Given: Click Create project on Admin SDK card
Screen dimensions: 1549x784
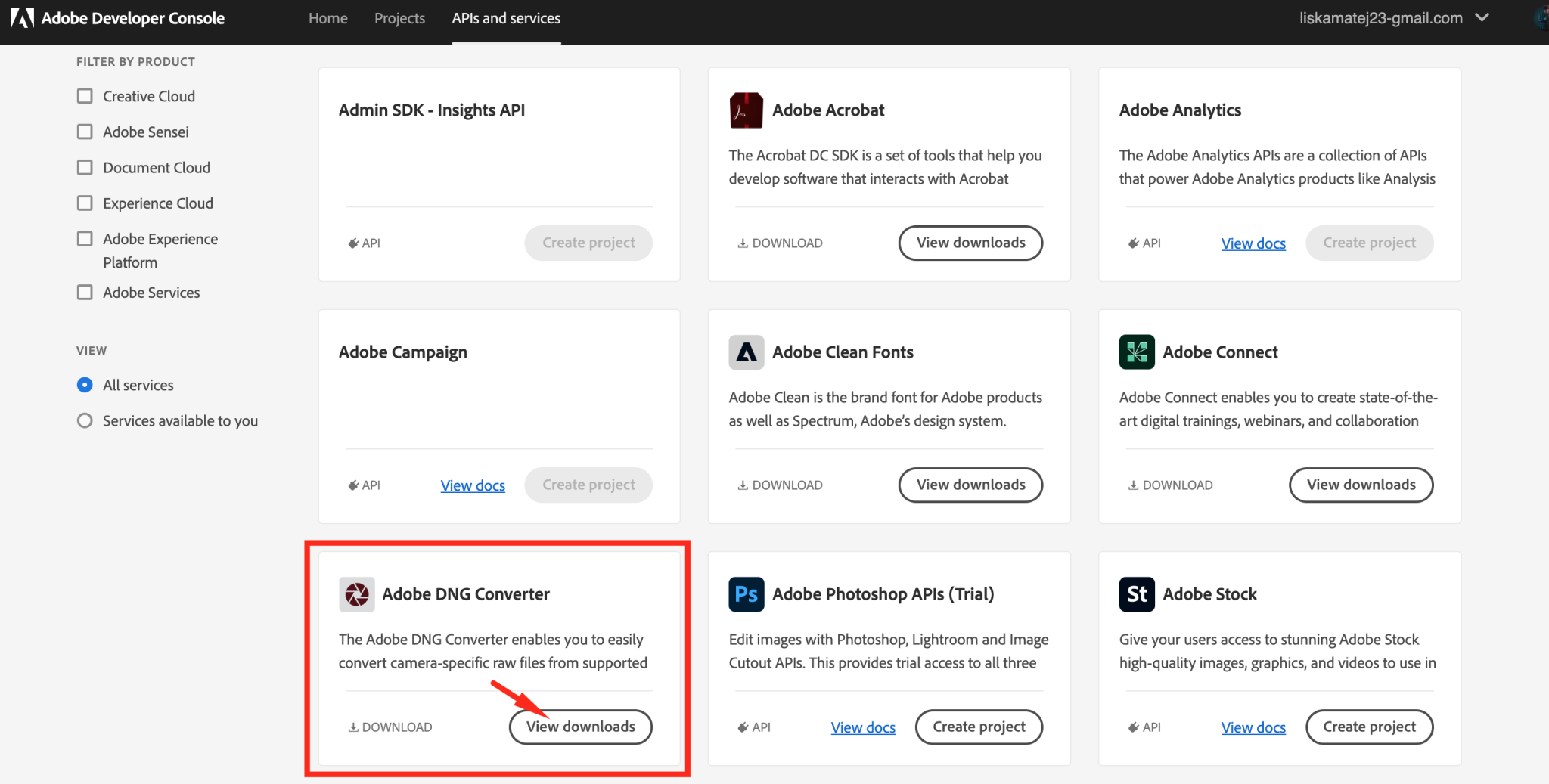Looking at the screenshot, I should (x=588, y=243).
